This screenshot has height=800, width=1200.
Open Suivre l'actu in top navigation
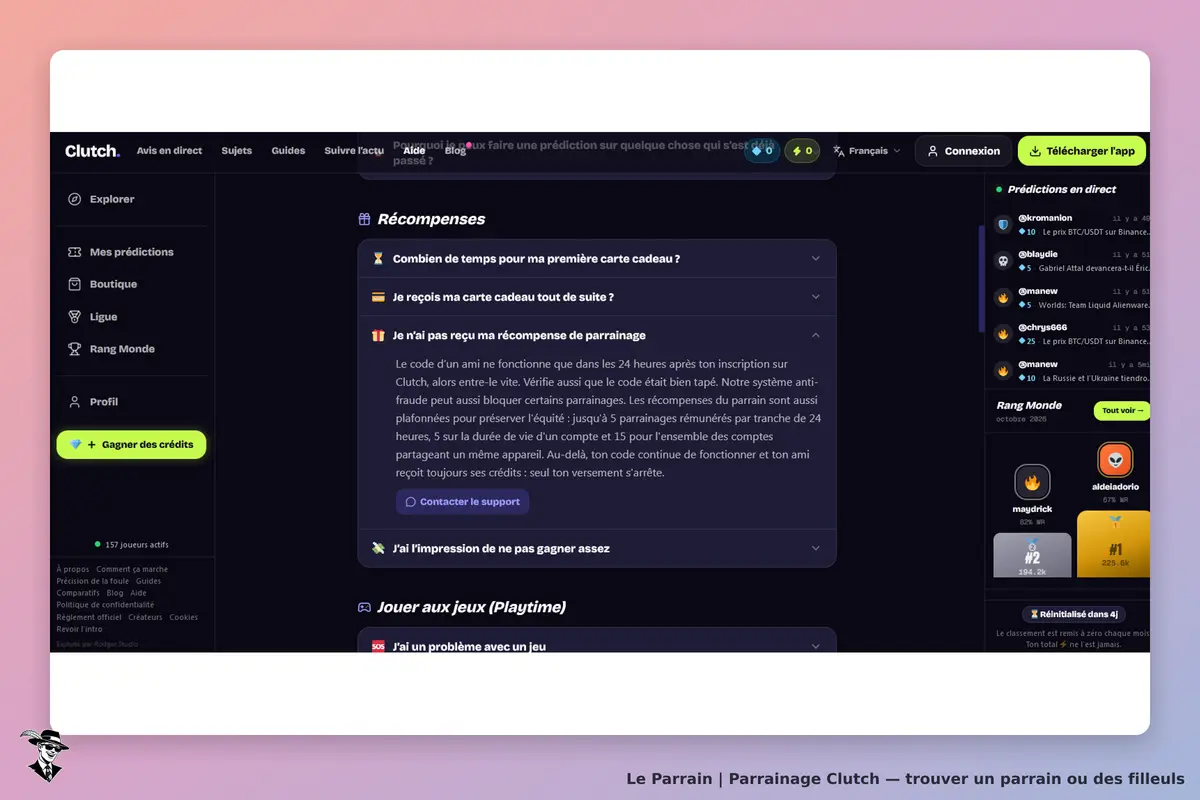[354, 151]
